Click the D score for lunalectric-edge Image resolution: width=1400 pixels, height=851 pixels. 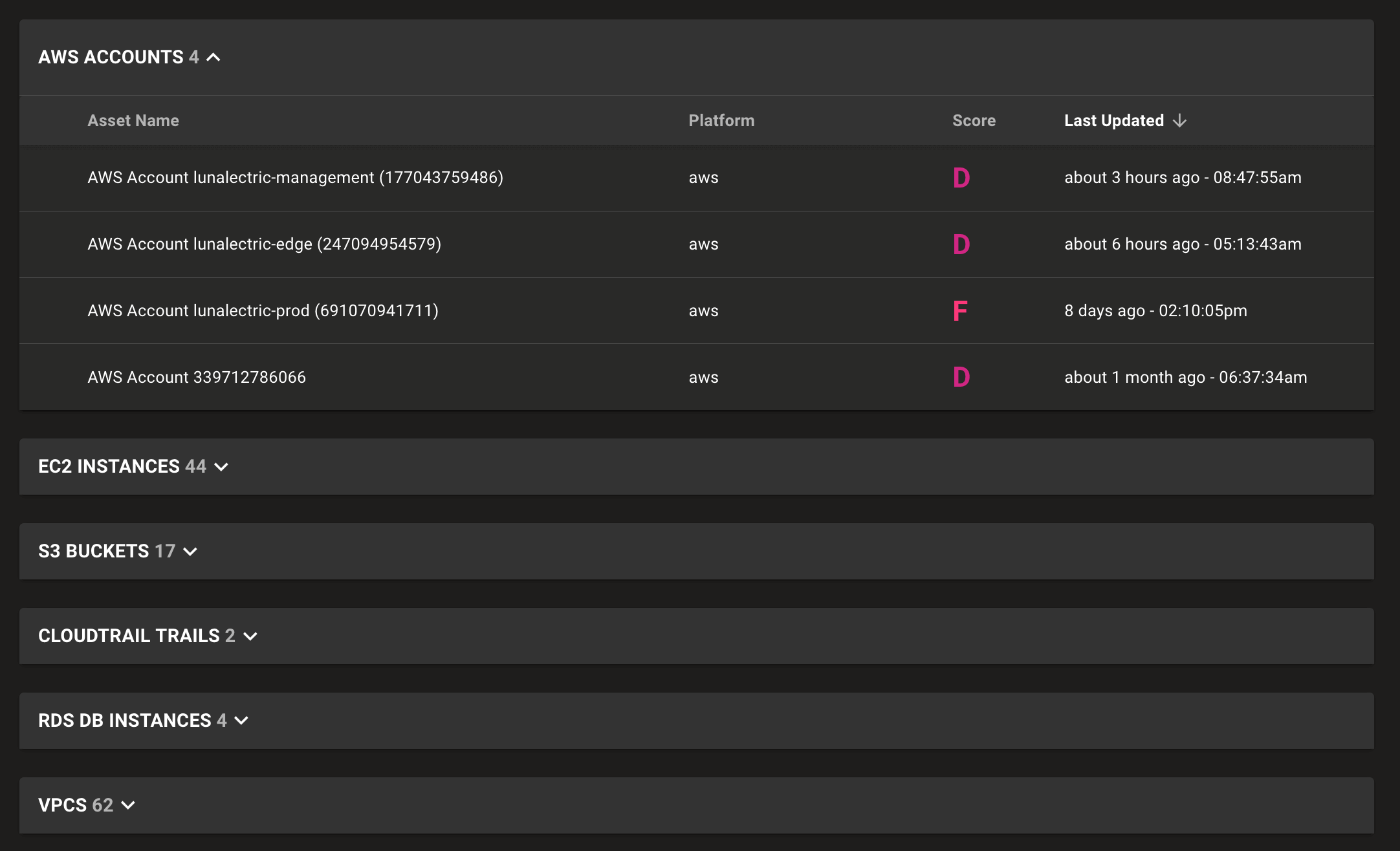[961, 244]
